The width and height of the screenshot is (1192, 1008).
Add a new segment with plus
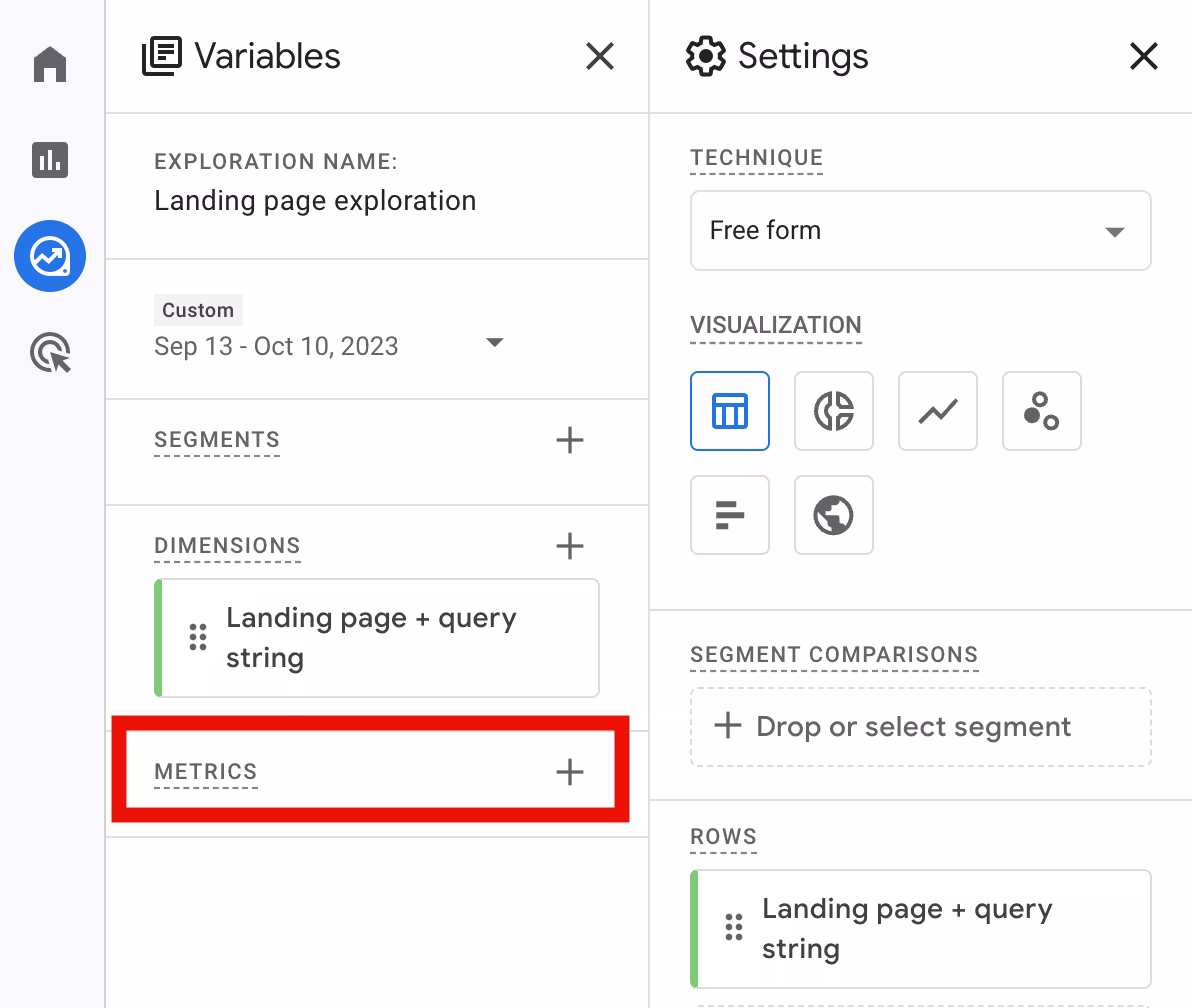pos(569,440)
